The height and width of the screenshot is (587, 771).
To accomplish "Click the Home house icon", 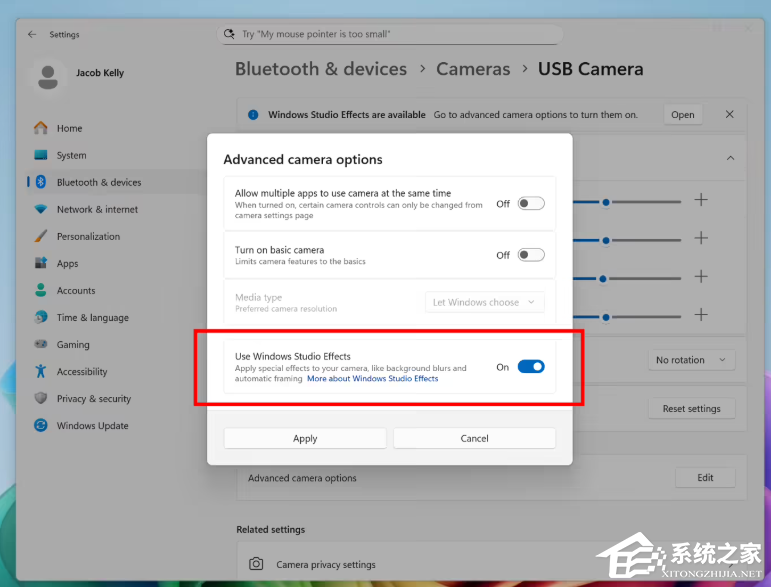I will coord(41,128).
